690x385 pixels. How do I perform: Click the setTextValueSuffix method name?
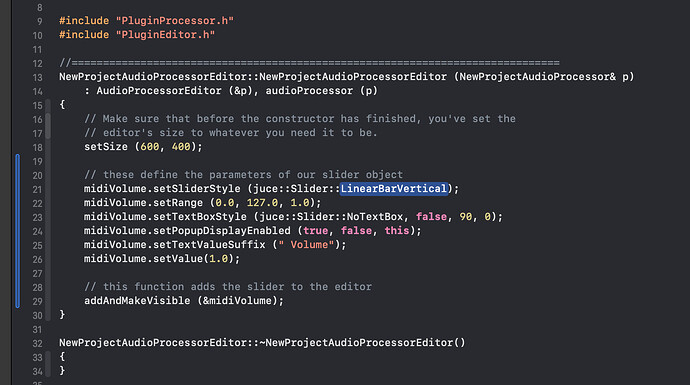tap(209, 245)
